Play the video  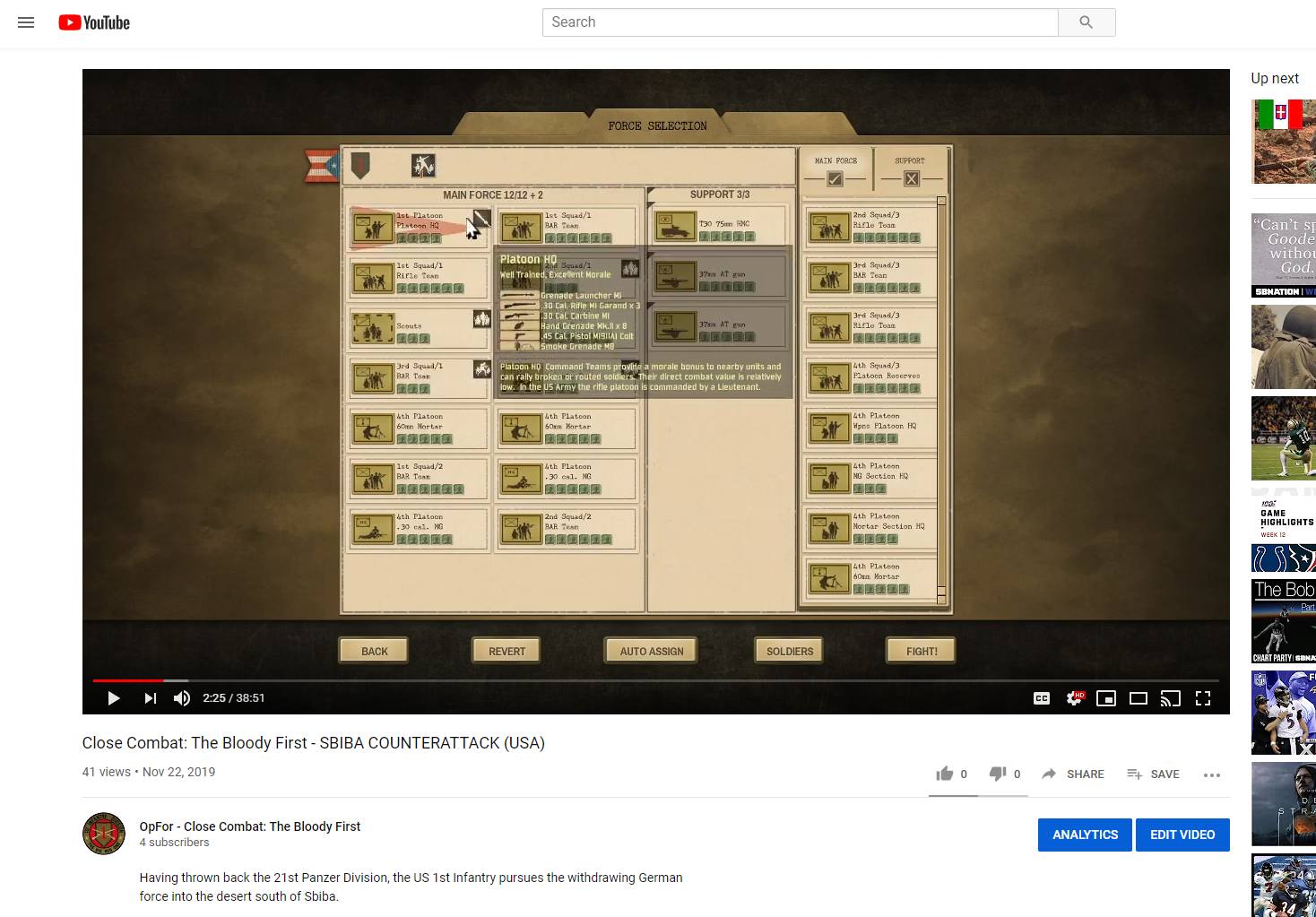tap(114, 698)
